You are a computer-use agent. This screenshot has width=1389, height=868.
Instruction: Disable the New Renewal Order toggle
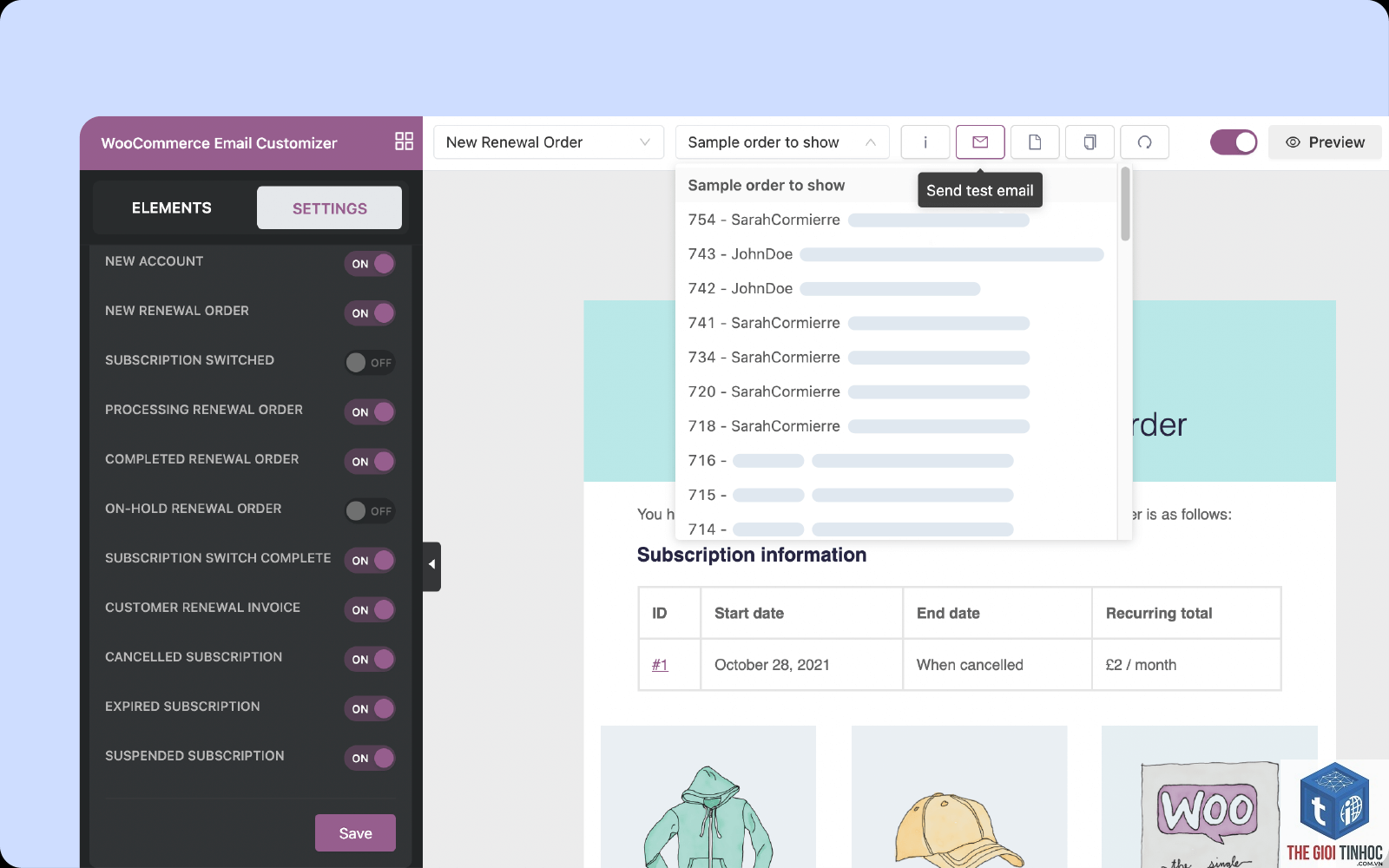point(370,313)
